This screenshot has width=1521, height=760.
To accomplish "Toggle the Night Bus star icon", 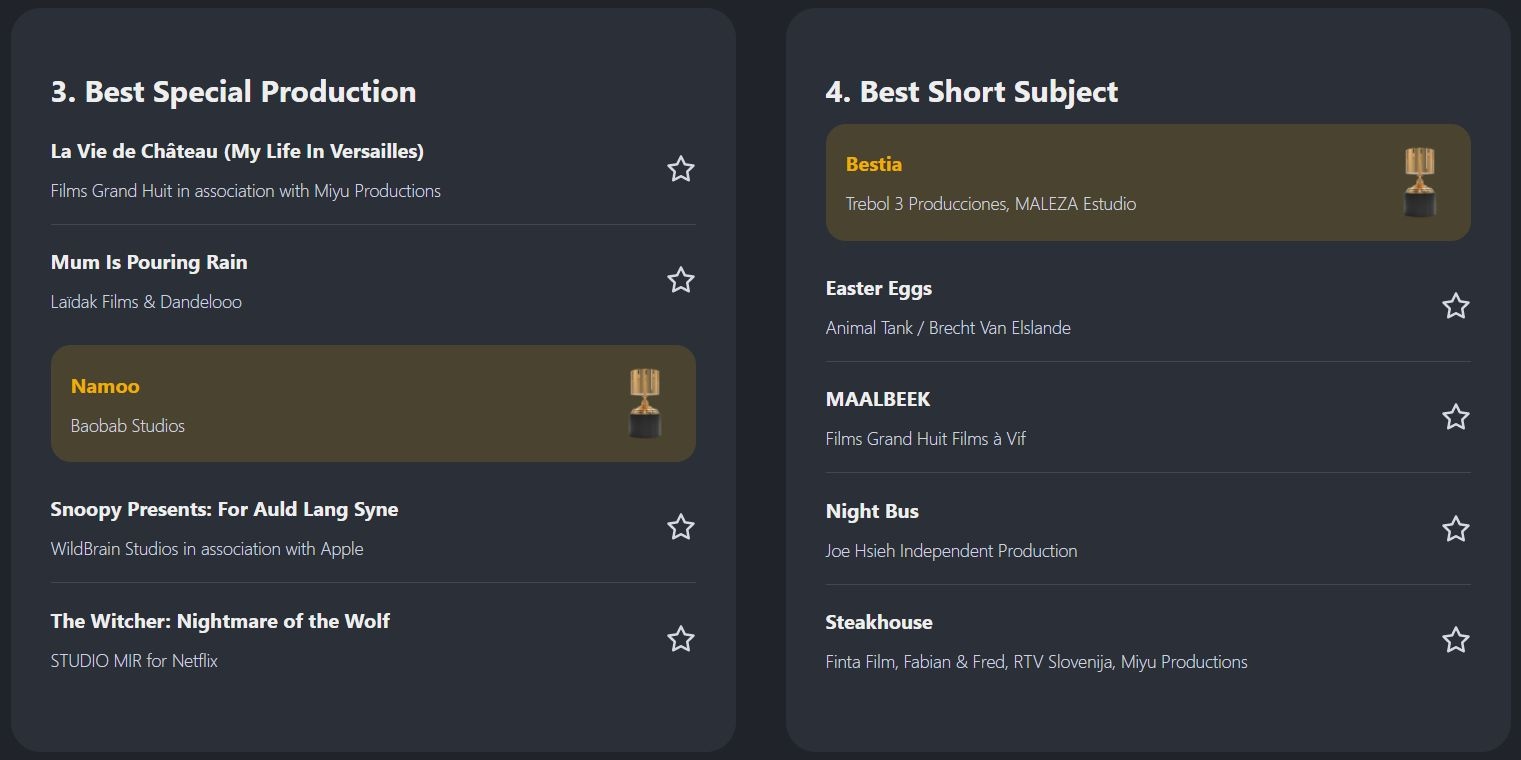I will [x=1455, y=529].
